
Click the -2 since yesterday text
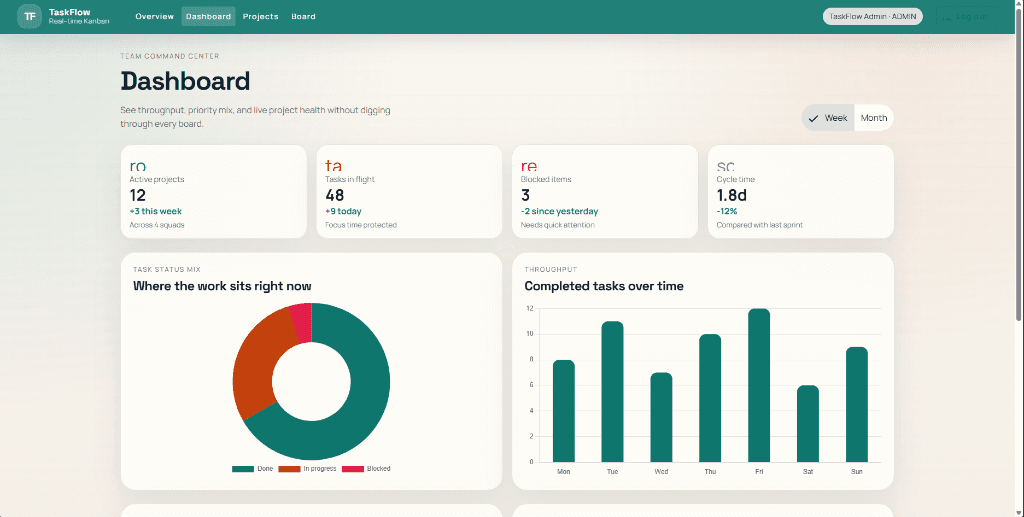(560, 212)
